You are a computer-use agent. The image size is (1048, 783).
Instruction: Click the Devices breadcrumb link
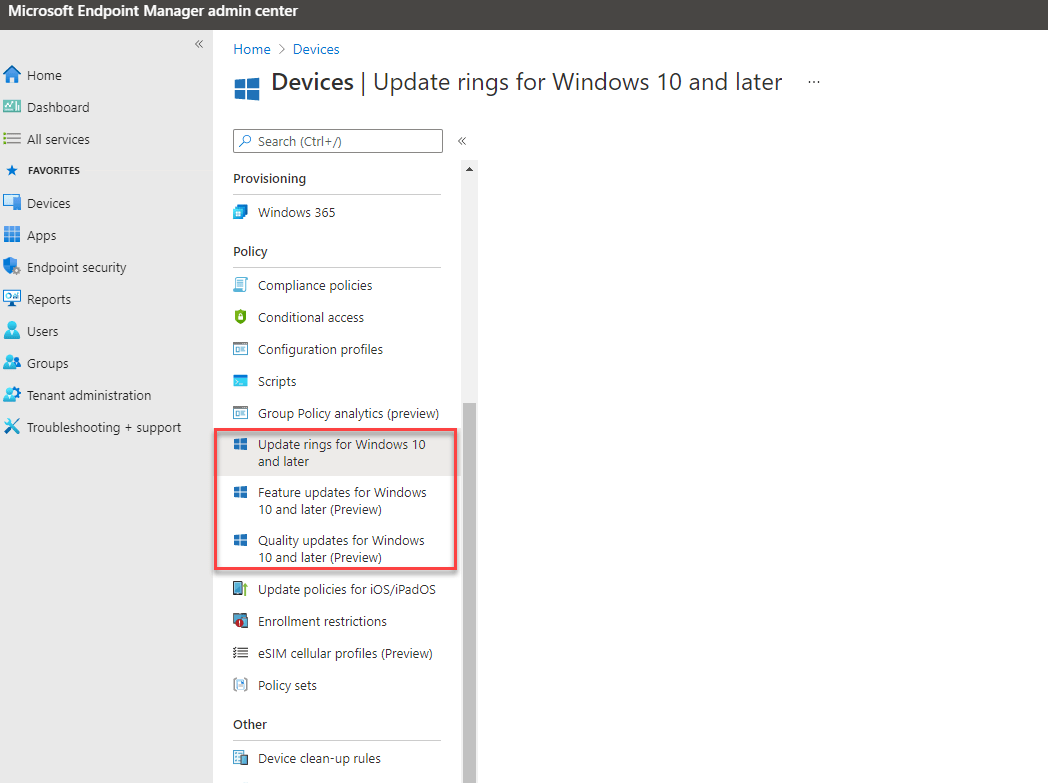pos(316,49)
